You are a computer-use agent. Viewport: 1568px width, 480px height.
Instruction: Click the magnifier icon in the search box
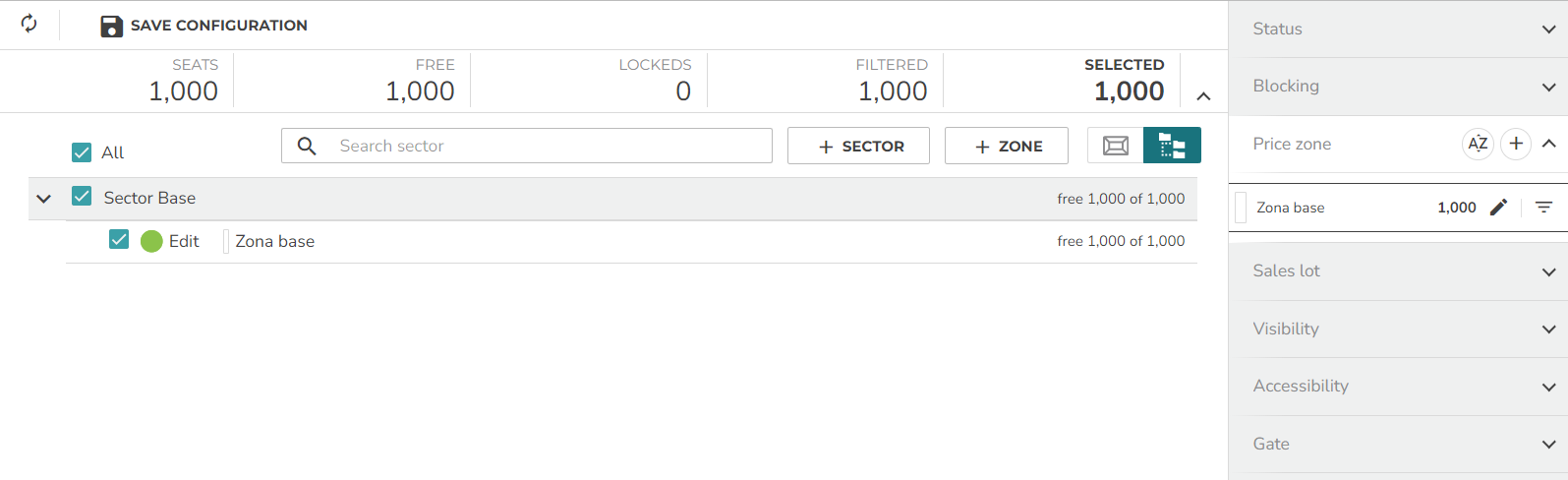click(x=307, y=146)
